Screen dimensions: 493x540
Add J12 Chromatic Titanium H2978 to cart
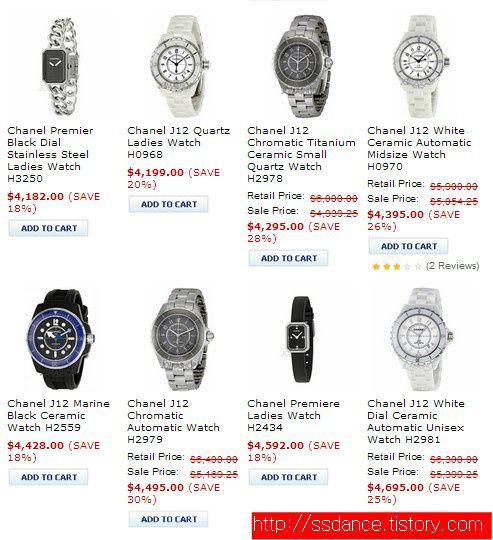289,258
